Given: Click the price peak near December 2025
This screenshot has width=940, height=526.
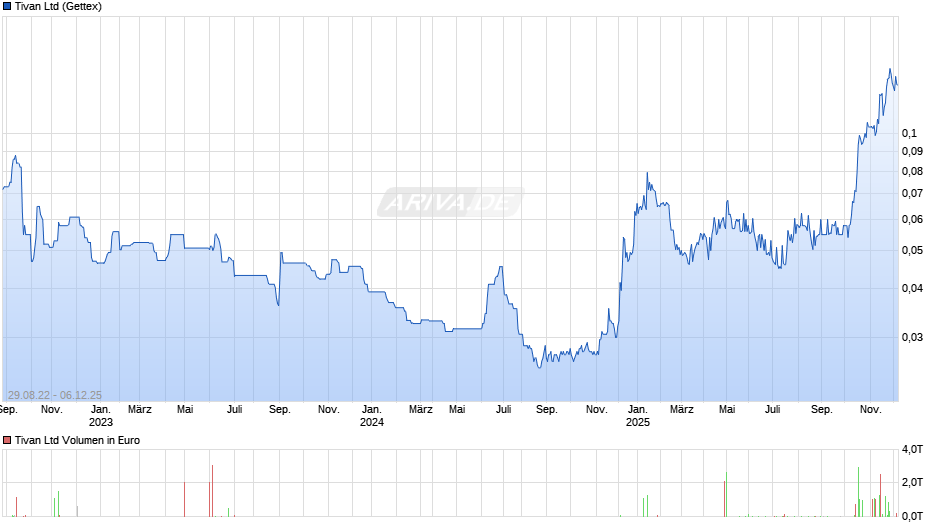Looking at the screenshot, I should [890, 70].
